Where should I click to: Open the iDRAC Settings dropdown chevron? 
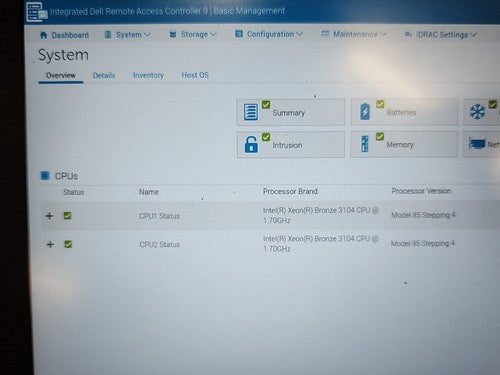click(473, 35)
